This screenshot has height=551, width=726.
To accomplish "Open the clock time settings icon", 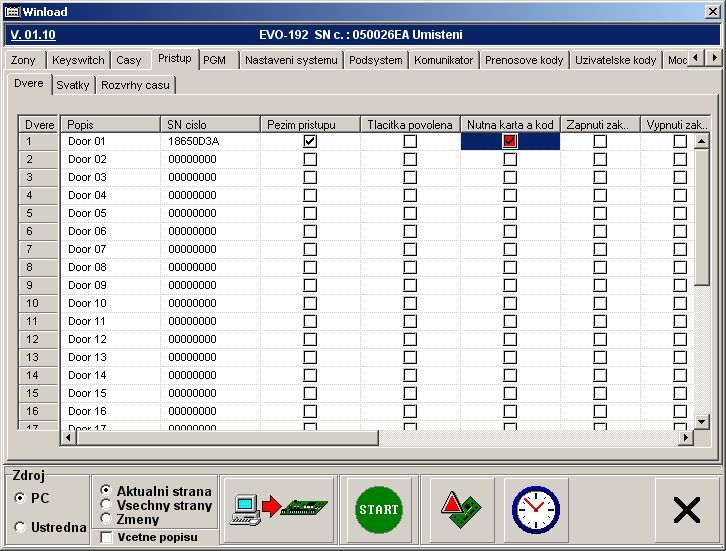I will click(536, 509).
